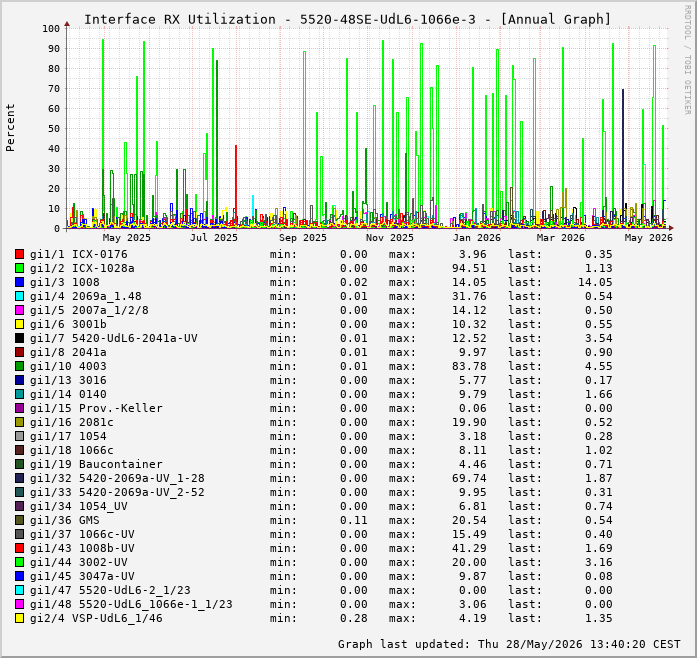Click the Jan 2026 x-axis label
Viewport: 697px width, 658px height.
click(477, 237)
